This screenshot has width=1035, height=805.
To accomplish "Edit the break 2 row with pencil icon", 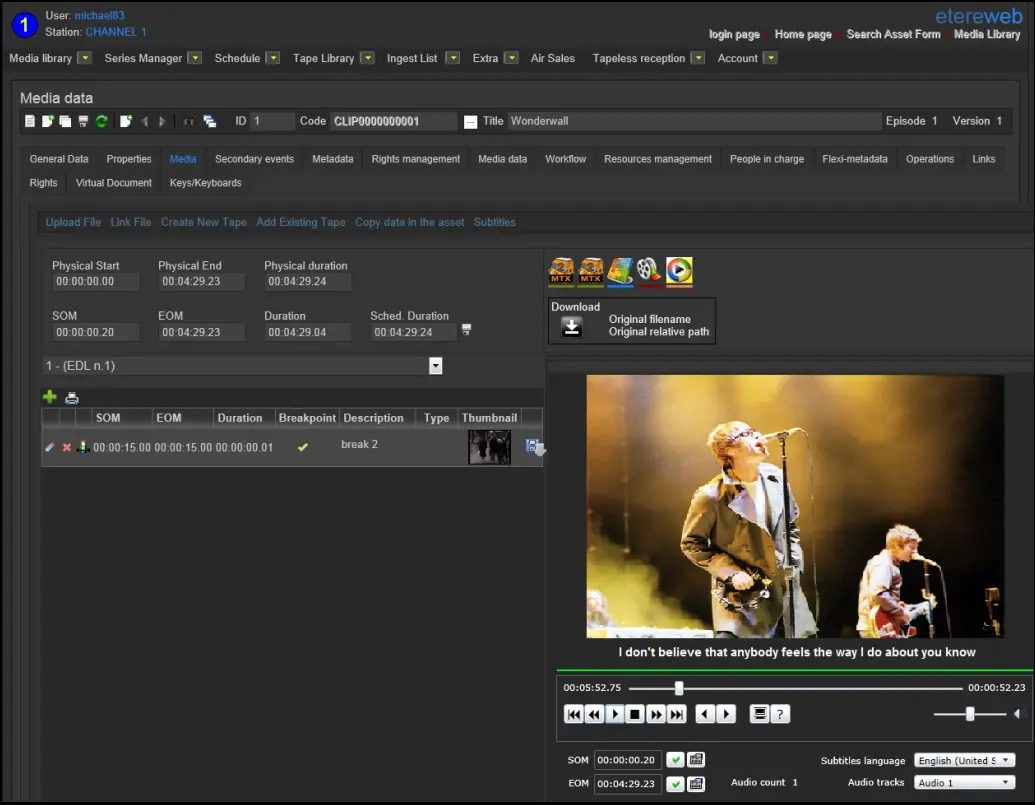I will (50, 447).
